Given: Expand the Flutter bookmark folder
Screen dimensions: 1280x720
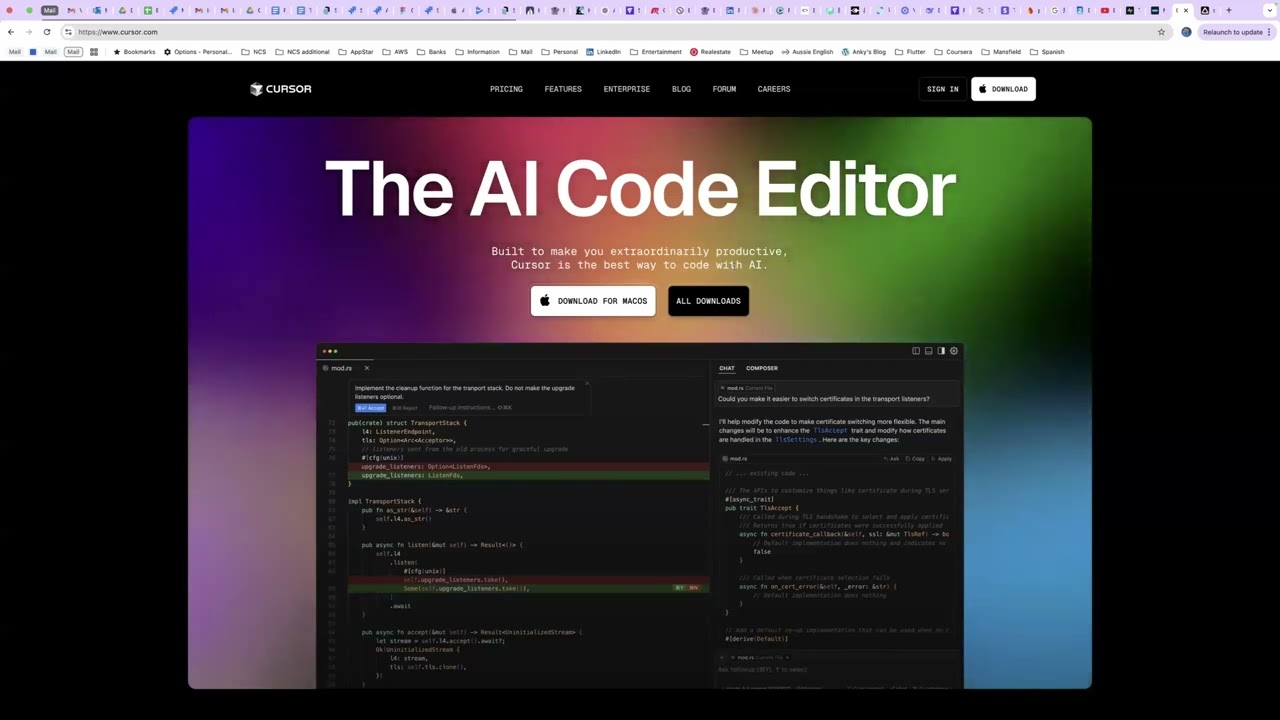Looking at the screenshot, I should [910, 52].
